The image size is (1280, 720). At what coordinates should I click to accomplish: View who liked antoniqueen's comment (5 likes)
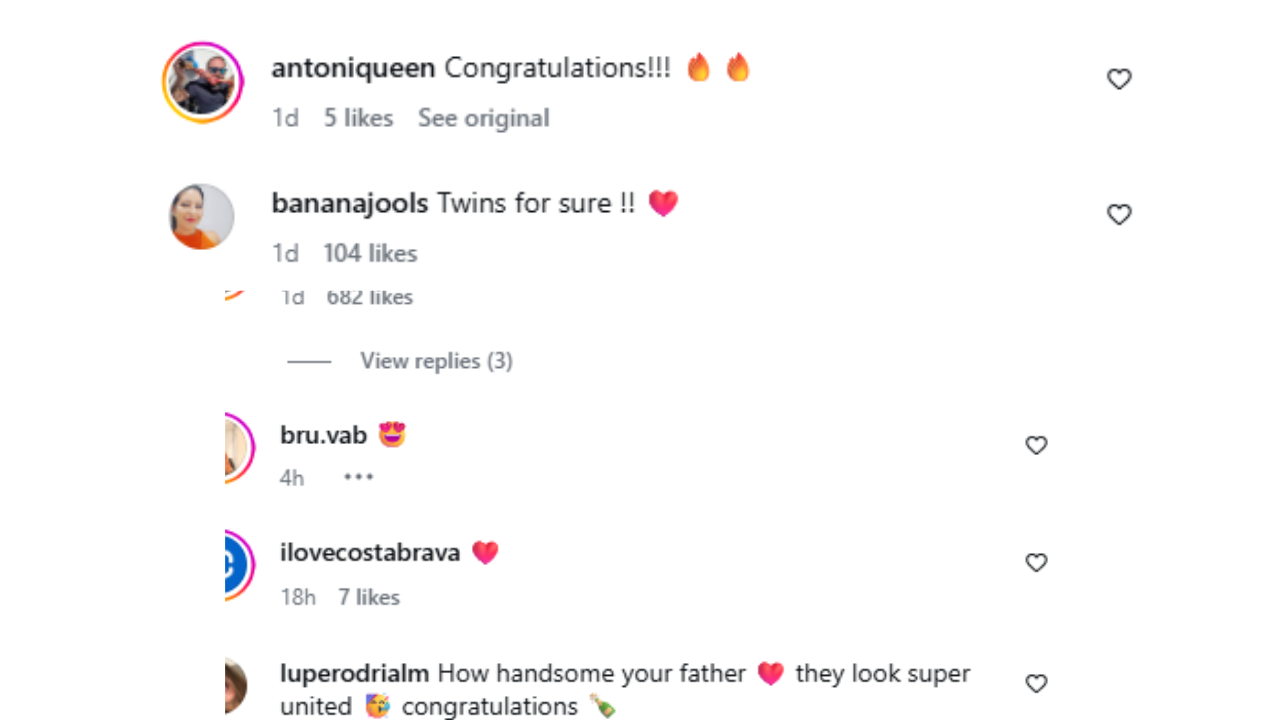point(358,118)
